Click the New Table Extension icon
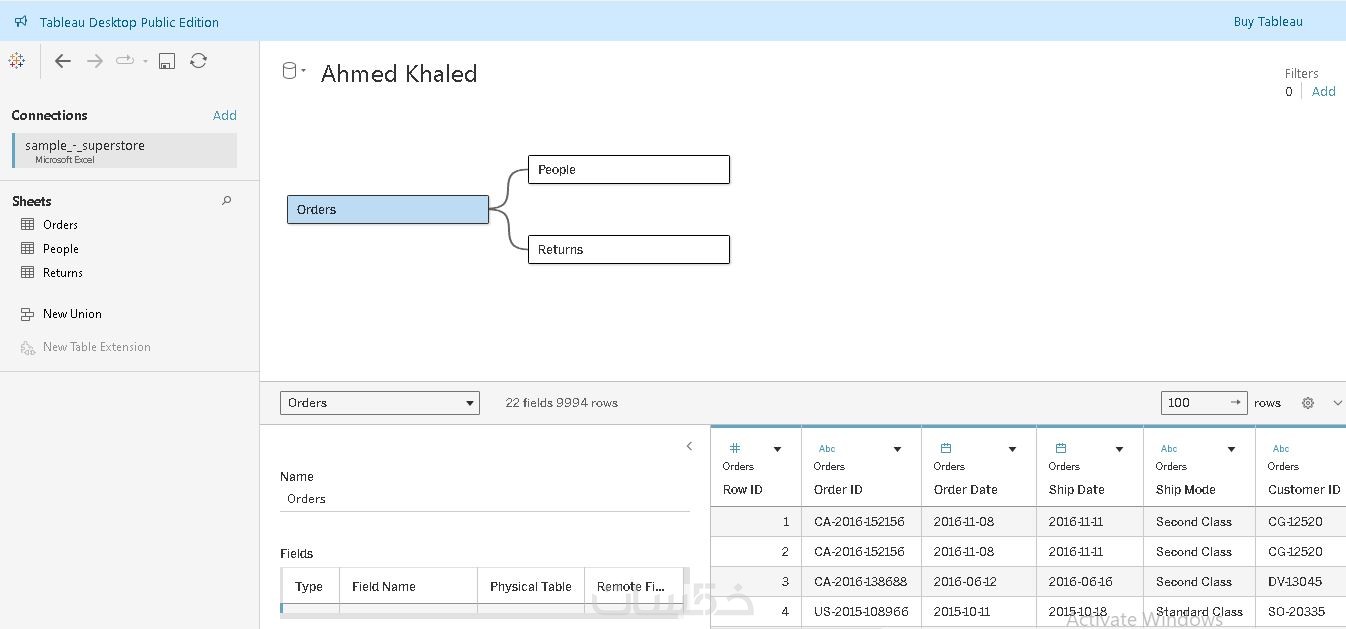 (x=28, y=347)
